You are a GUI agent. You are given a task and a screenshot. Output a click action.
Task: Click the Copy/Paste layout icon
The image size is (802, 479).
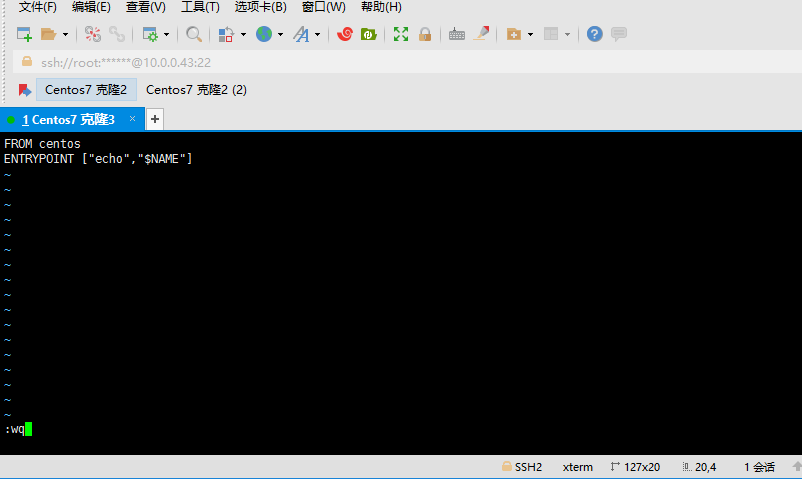tap(226, 34)
